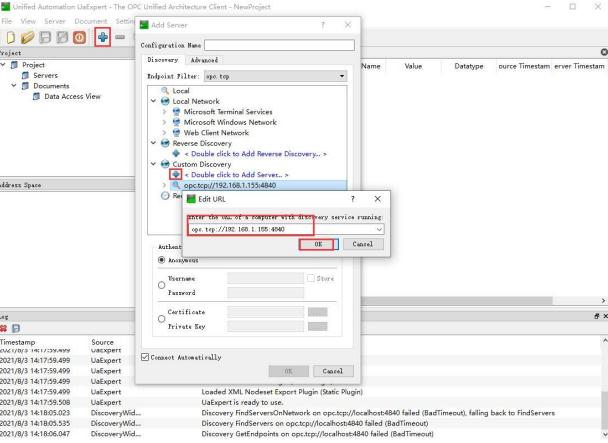The image size is (608, 443).
Task: Click the Reverse Discovery globe icon
Action: pyautogui.click(x=165, y=143)
